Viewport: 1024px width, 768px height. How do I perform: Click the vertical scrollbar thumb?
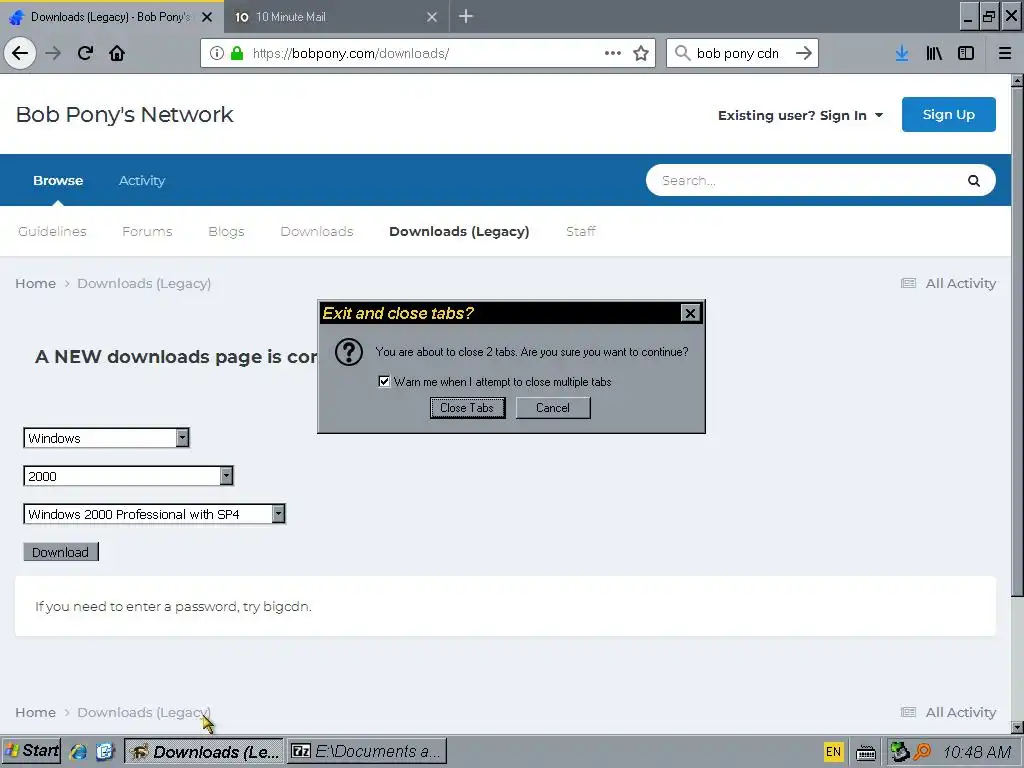tap(1017, 340)
